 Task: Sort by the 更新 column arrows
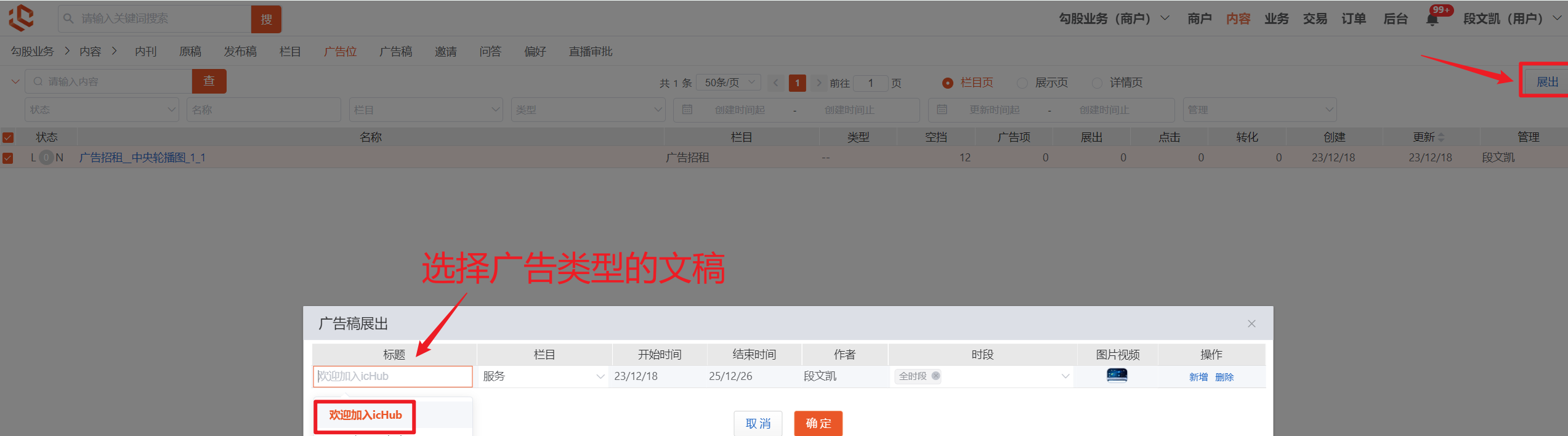[1441, 137]
